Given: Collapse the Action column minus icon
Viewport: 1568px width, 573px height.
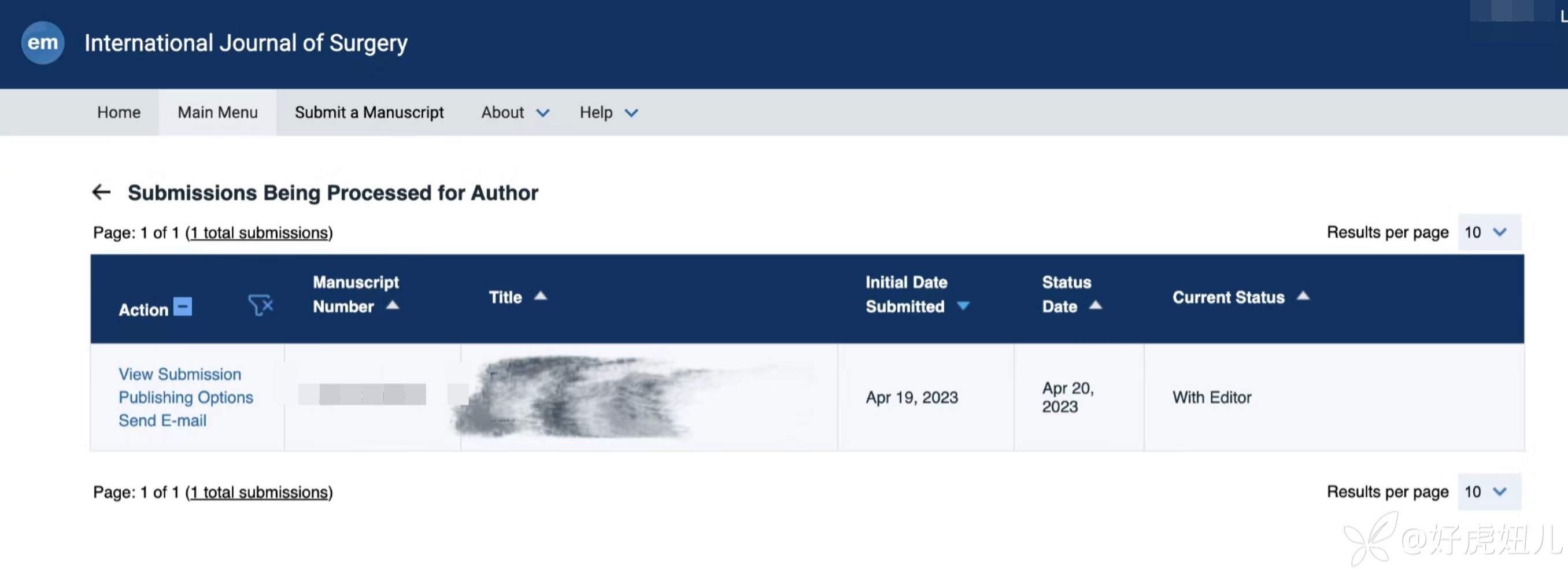Looking at the screenshot, I should click(183, 306).
